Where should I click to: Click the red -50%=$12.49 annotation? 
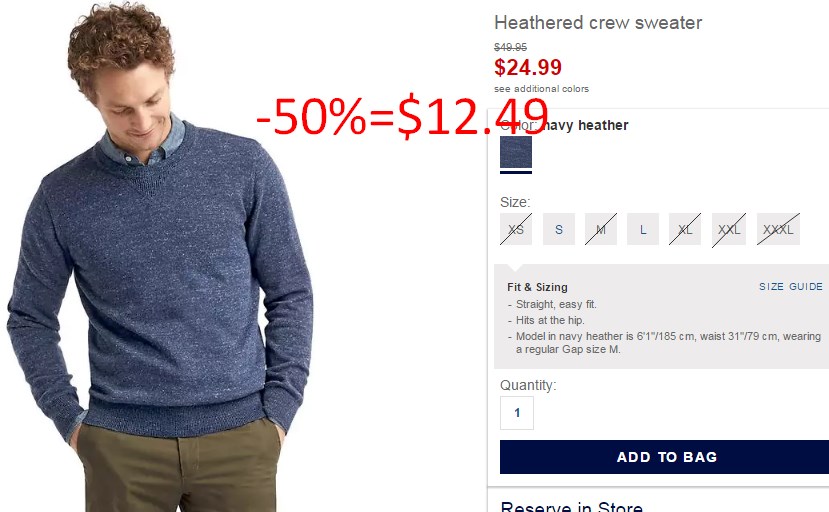402,116
